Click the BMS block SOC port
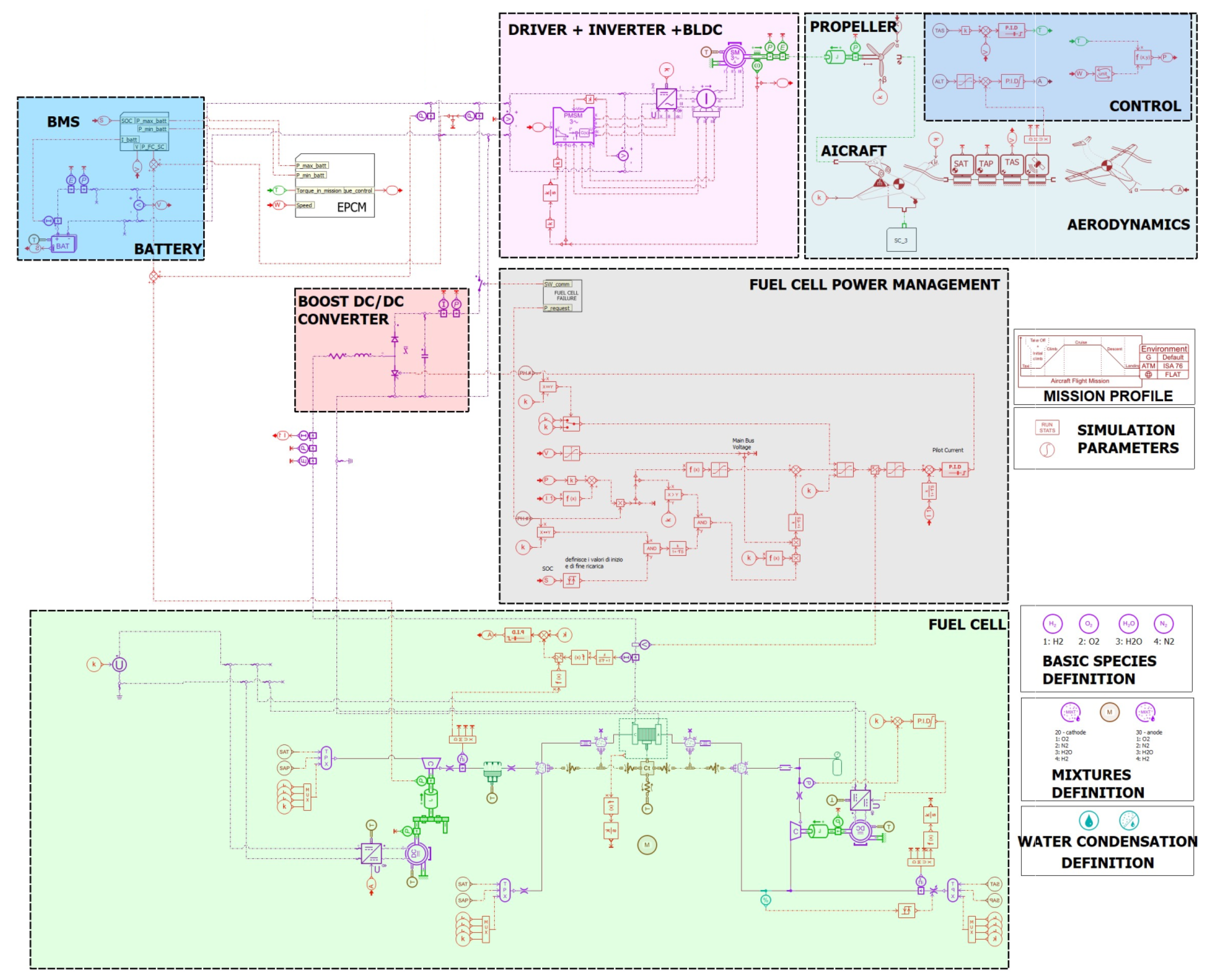The width and height of the screenshot is (1214, 980). coord(126,121)
